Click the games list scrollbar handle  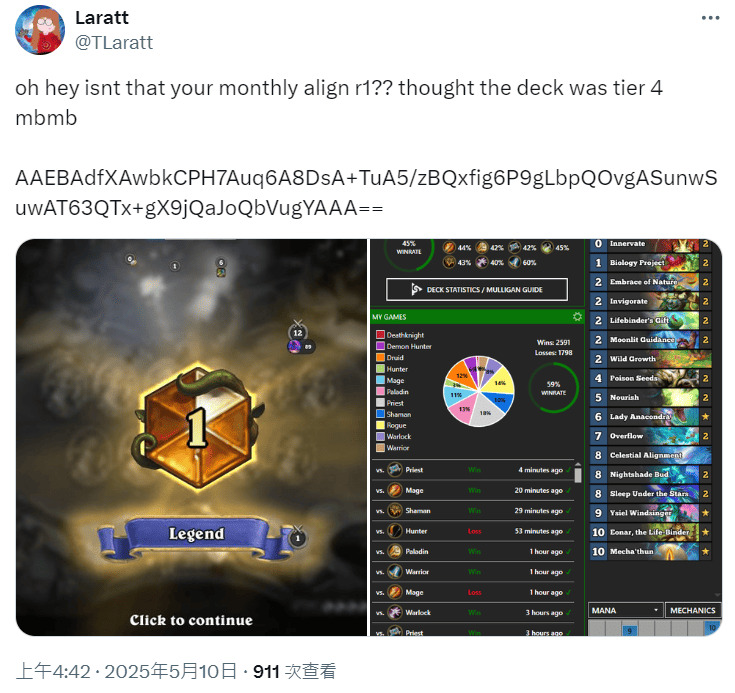click(x=578, y=473)
